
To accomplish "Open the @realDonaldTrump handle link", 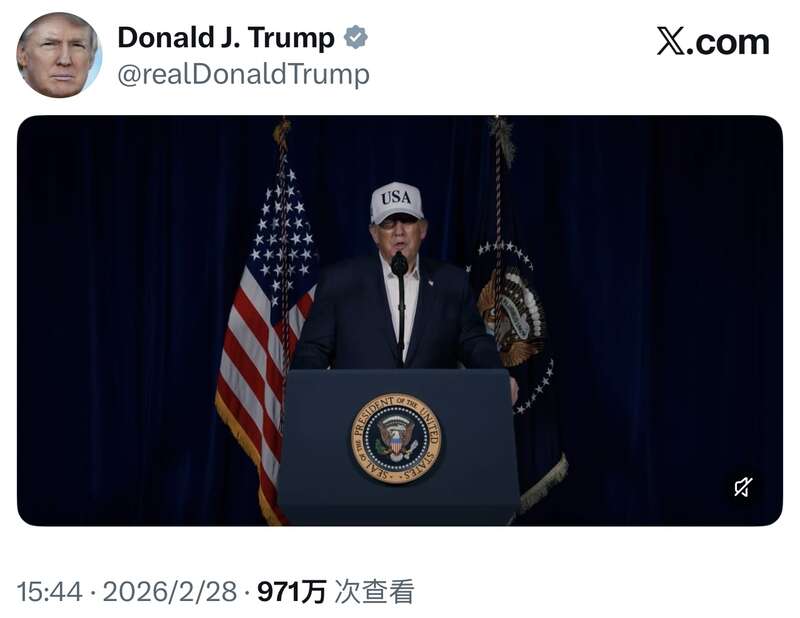I will tap(243, 75).
